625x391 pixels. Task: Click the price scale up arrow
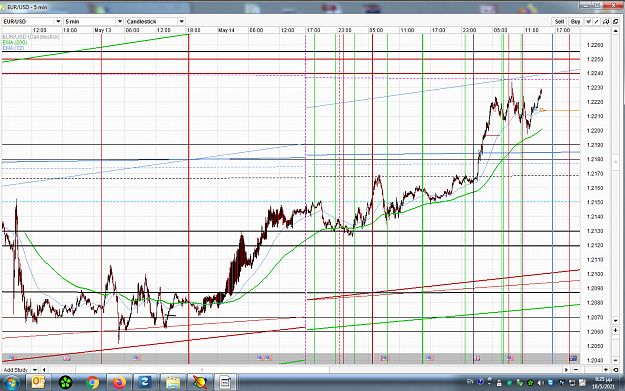(615, 31)
